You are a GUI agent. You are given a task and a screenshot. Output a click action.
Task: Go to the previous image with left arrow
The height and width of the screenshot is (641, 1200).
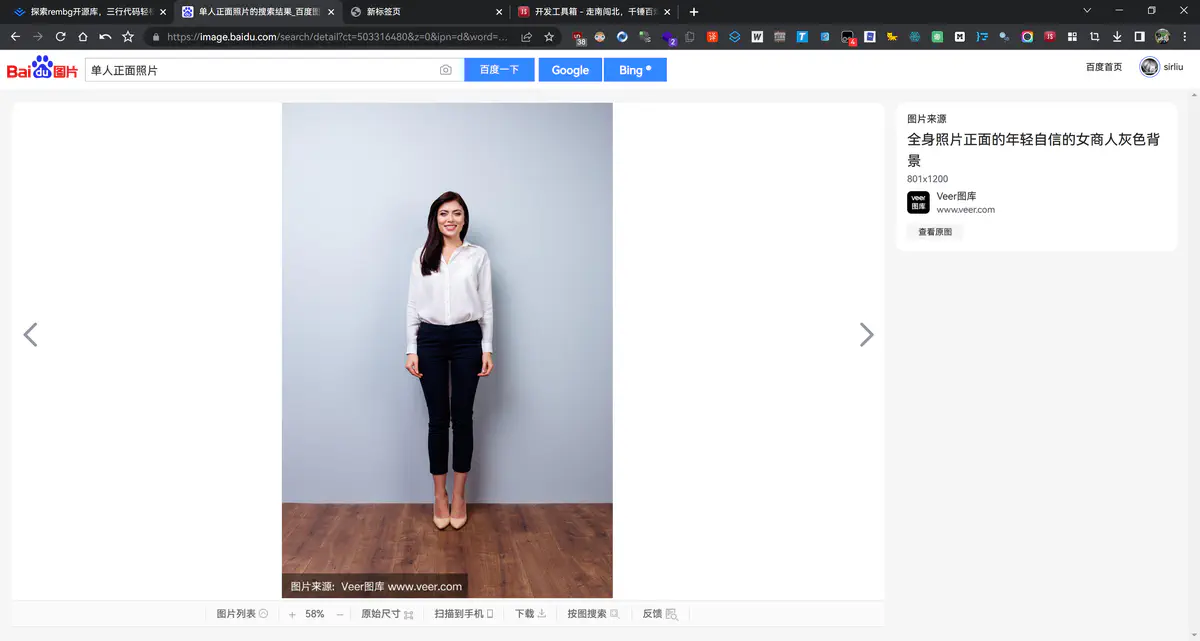tap(30, 335)
